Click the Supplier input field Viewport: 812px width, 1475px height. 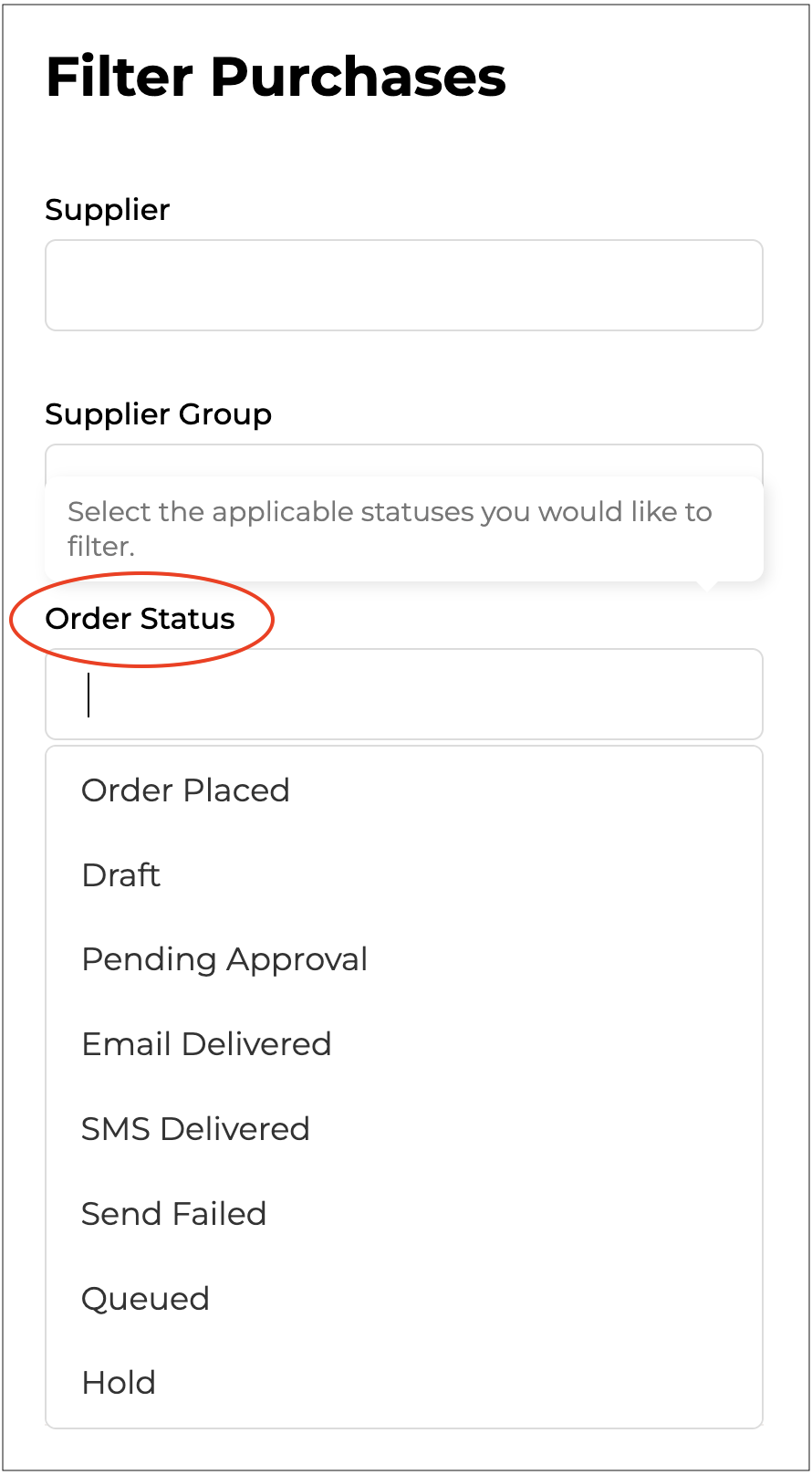[x=403, y=286]
